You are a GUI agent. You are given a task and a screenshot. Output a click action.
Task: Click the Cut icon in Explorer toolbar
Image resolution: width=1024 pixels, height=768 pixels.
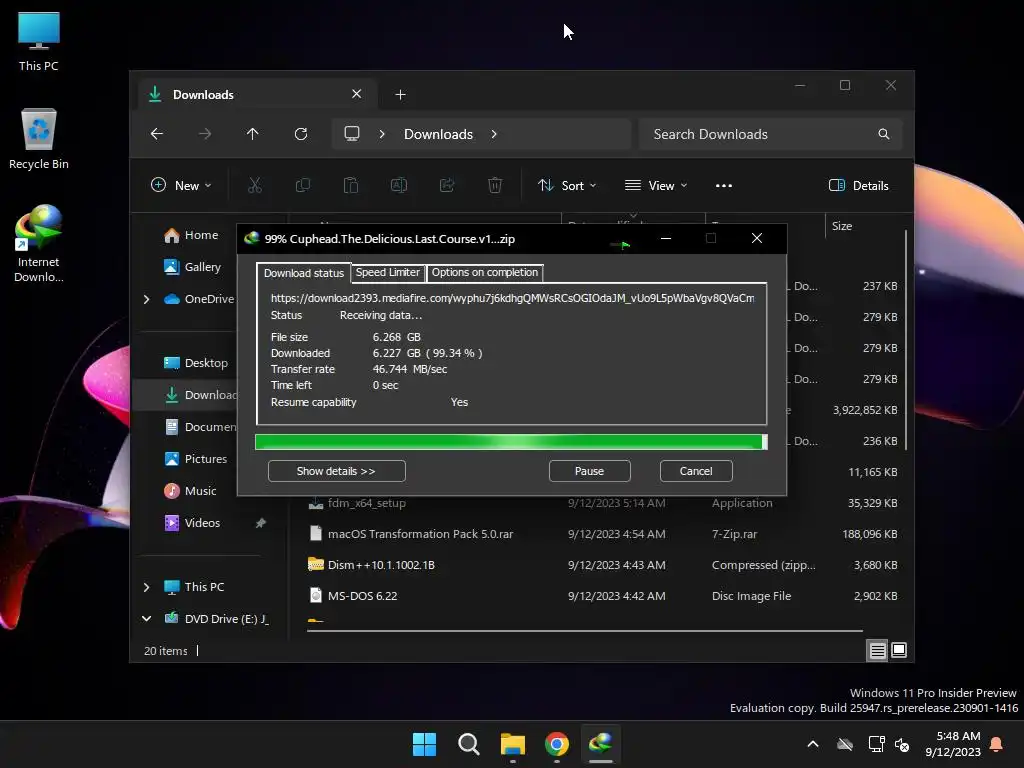coord(255,185)
